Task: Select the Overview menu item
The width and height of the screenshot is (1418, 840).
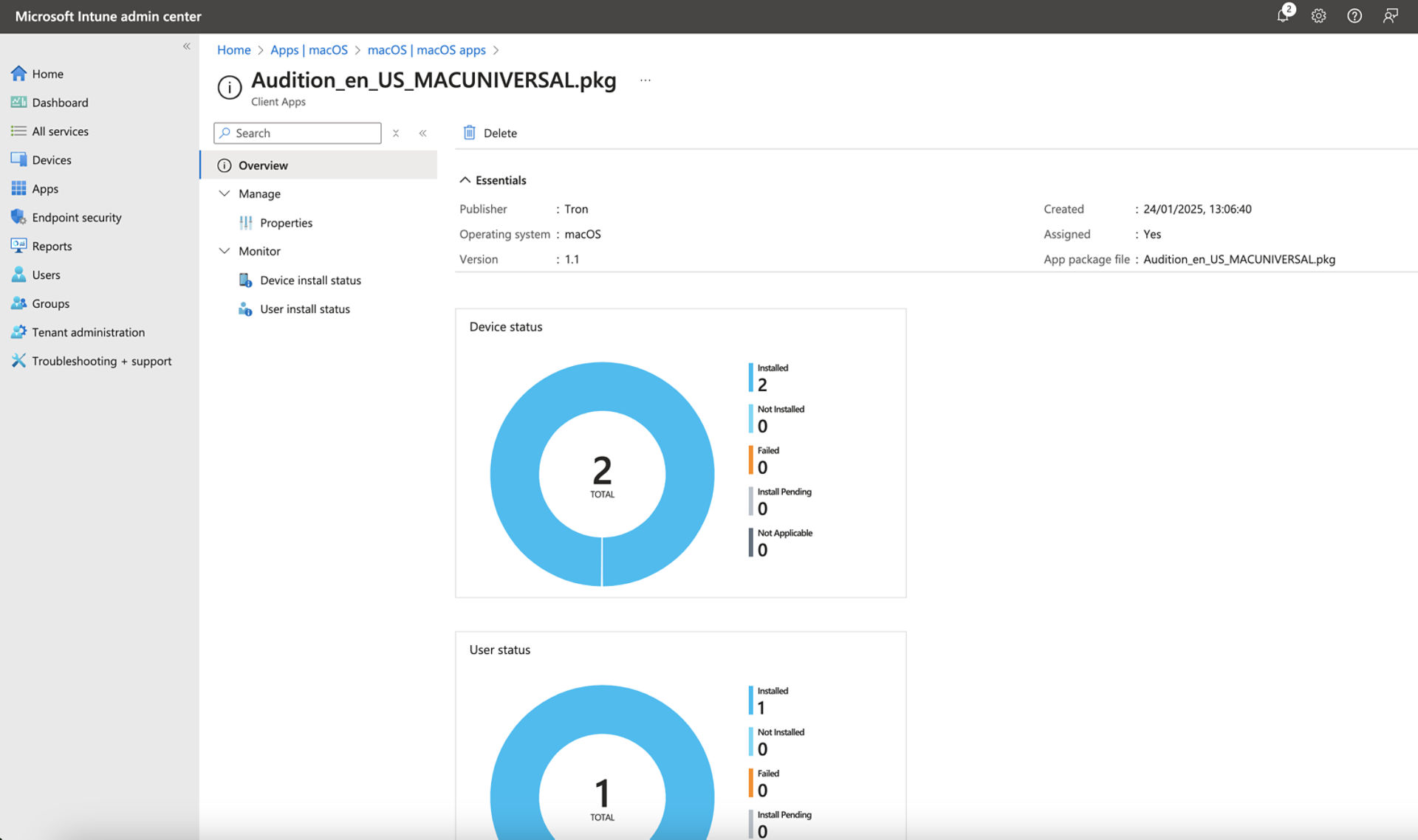Action: point(263,165)
